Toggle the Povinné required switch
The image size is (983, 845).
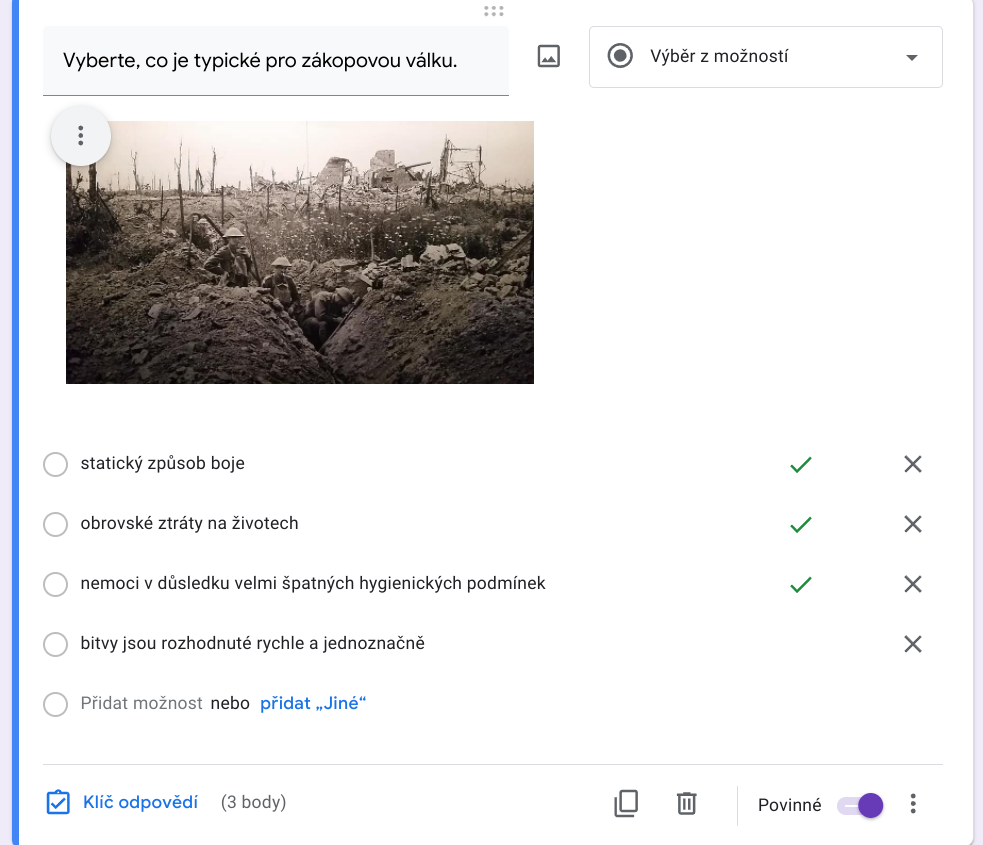(x=861, y=805)
